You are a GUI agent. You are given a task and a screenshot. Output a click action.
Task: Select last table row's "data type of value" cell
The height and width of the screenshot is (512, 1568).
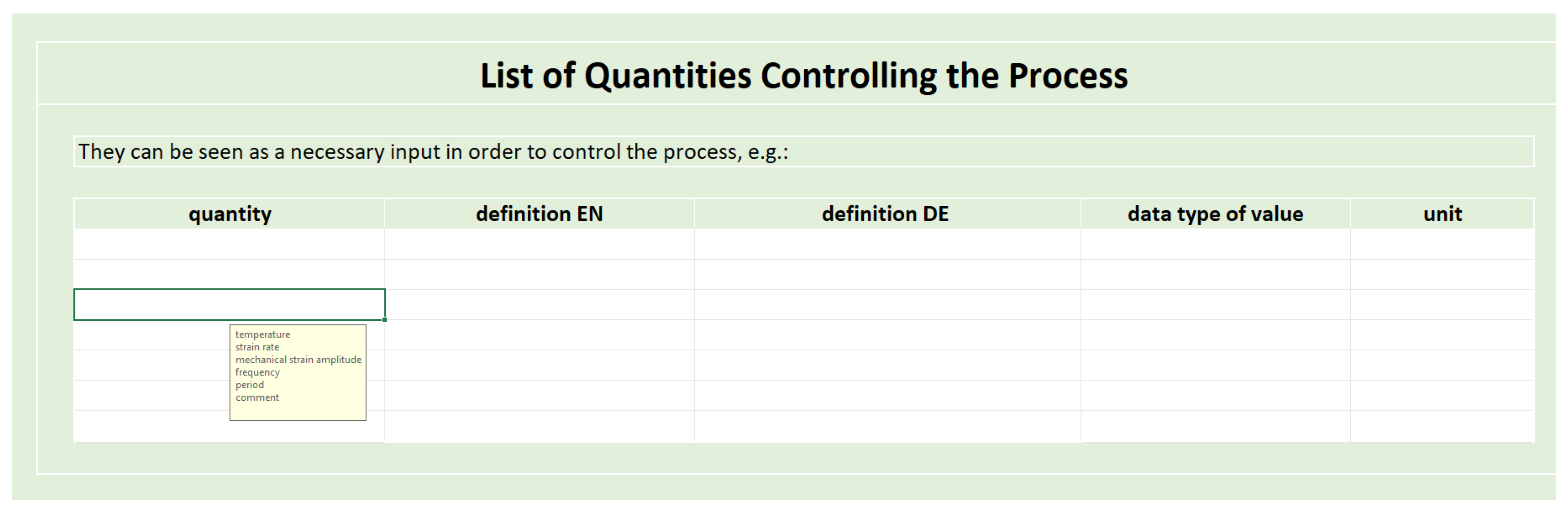pyautogui.click(x=1215, y=425)
